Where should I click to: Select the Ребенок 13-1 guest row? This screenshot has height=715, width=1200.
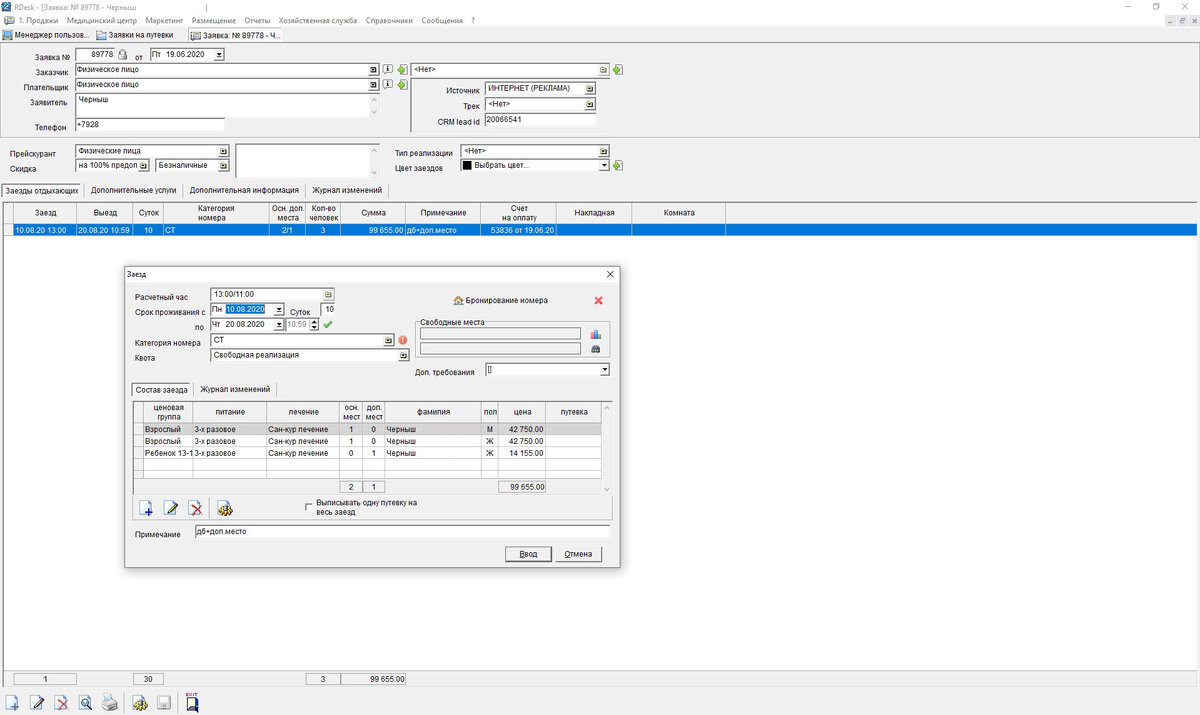point(366,453)
